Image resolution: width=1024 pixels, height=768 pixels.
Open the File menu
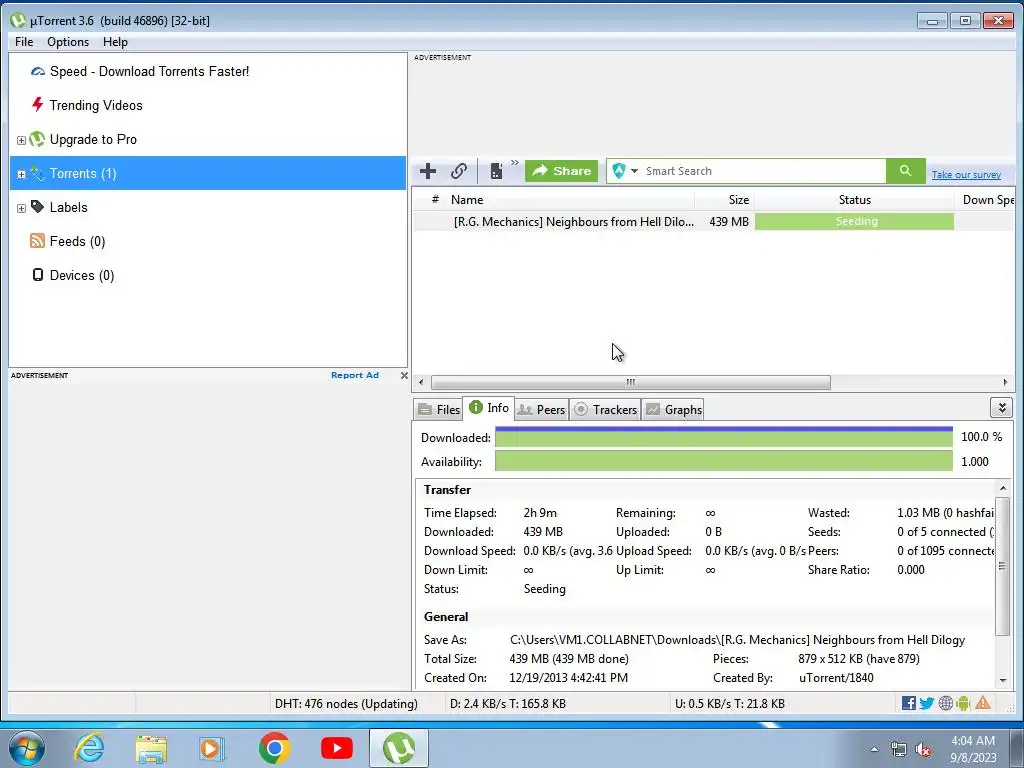tap(24, 42)
